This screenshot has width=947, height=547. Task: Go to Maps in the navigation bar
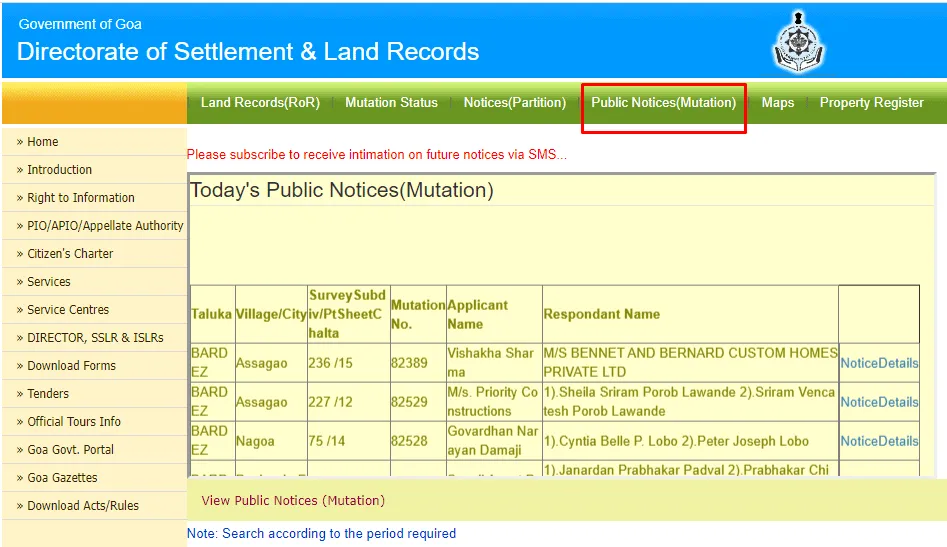click(777, 103)
